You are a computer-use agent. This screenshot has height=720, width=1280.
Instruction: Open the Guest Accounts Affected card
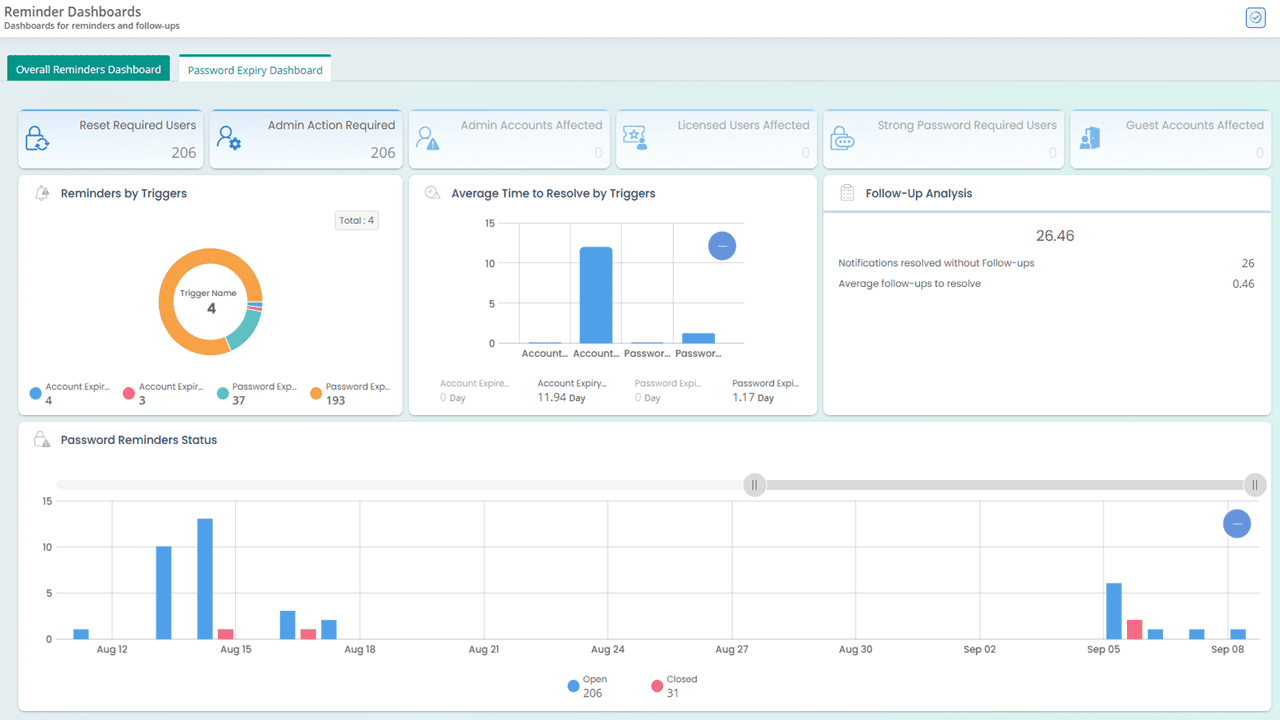click(1170, 139)
